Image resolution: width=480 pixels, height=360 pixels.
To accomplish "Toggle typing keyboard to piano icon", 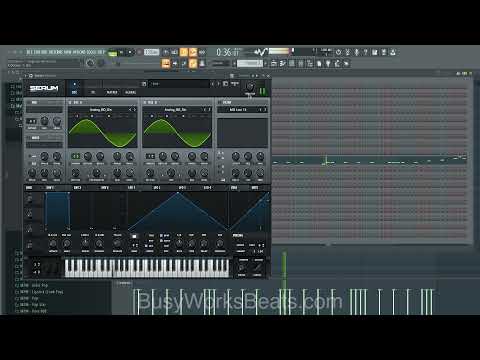I will tap(166, 63).
